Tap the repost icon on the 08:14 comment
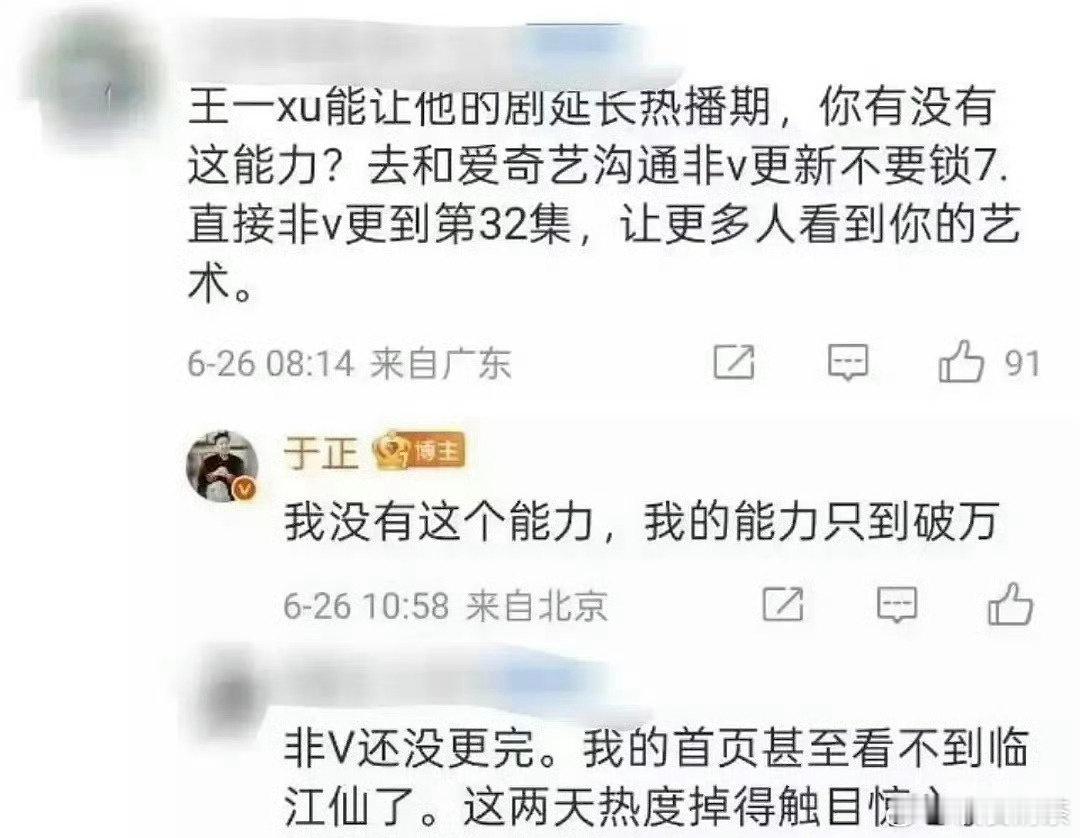 [734, 362]
